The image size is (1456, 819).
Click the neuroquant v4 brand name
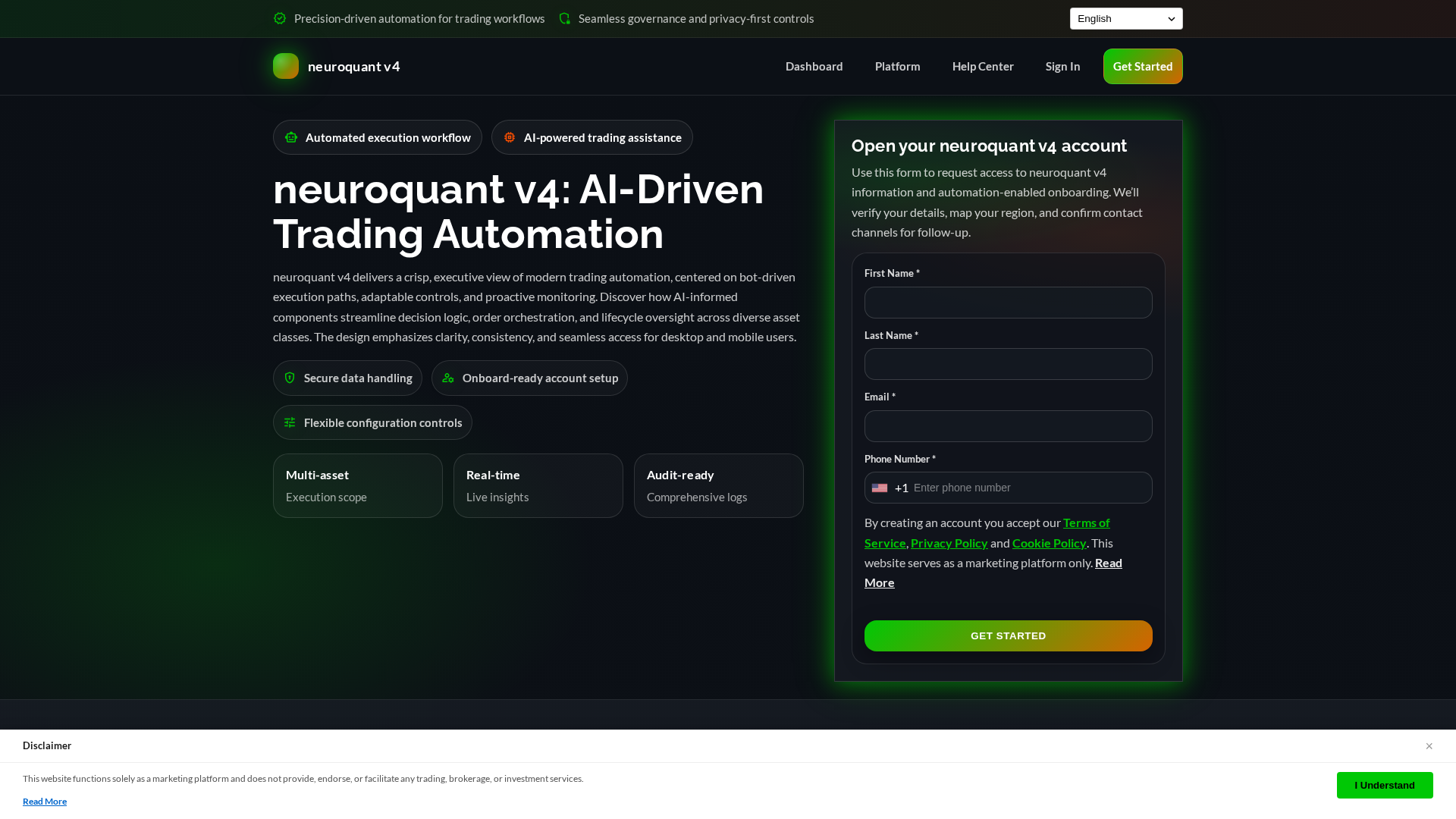pos(353,66)
